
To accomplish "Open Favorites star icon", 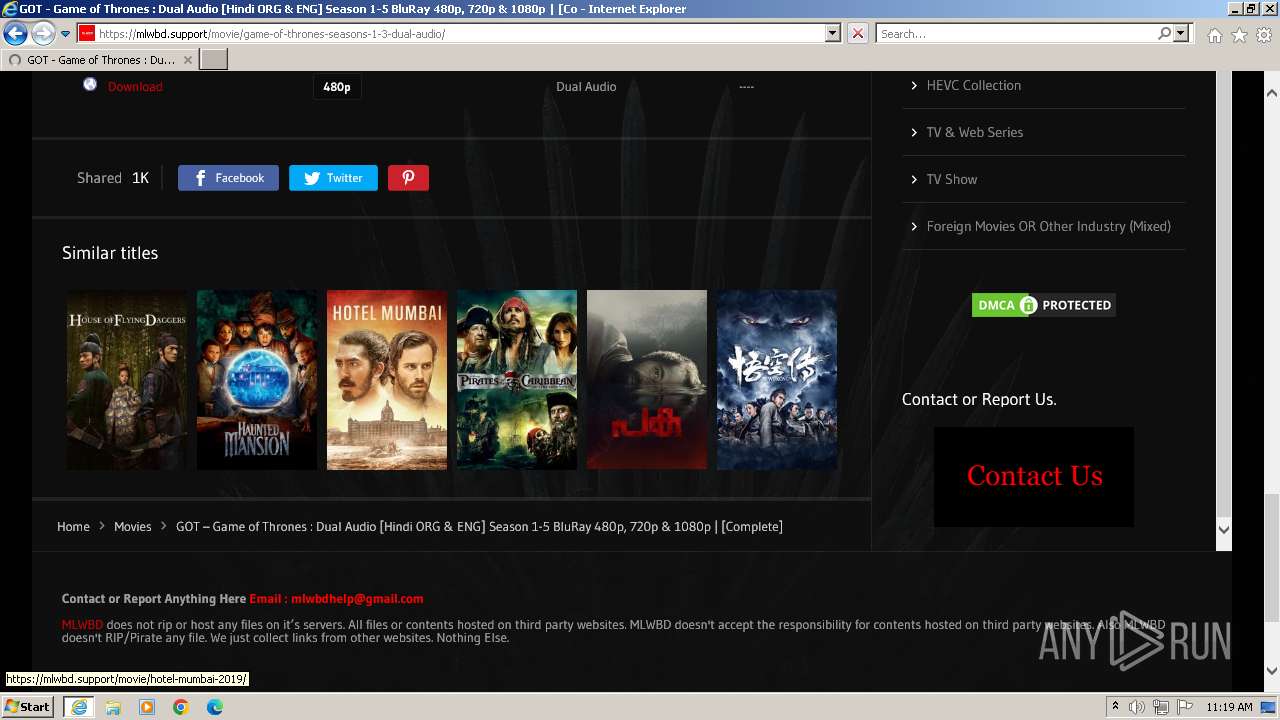I will click(x=1239, y=35).
